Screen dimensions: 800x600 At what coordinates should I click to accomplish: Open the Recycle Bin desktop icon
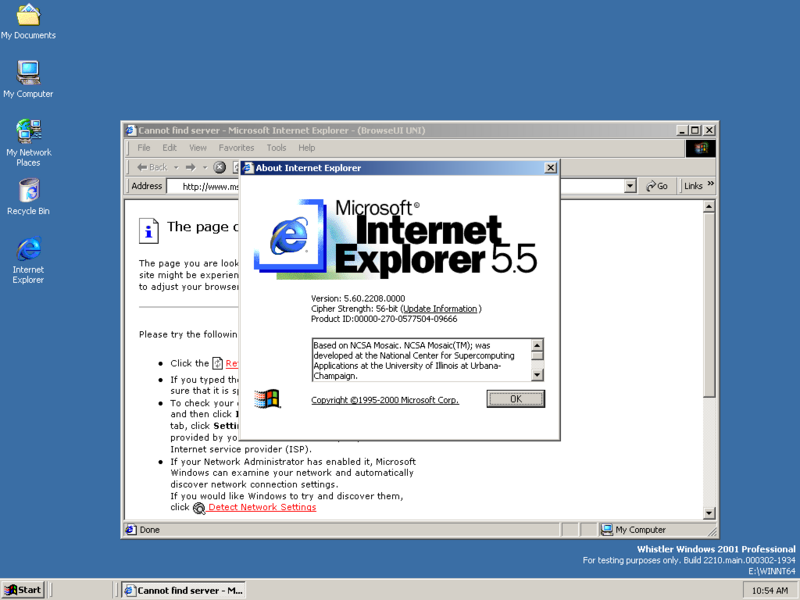click(x=28, y=196)
